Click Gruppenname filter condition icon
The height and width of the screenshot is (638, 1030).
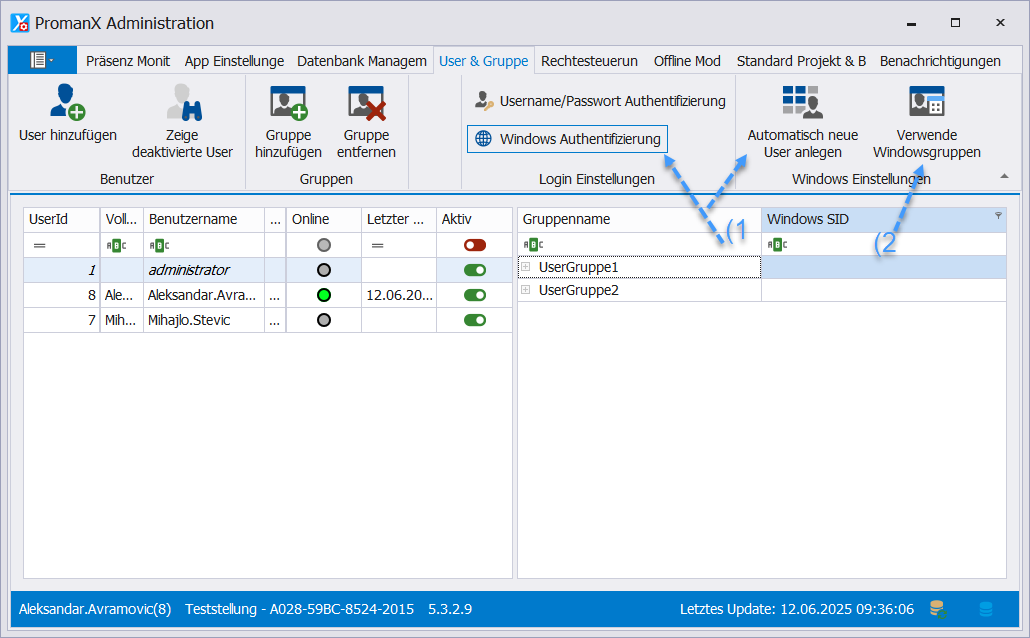pos(533,245)
